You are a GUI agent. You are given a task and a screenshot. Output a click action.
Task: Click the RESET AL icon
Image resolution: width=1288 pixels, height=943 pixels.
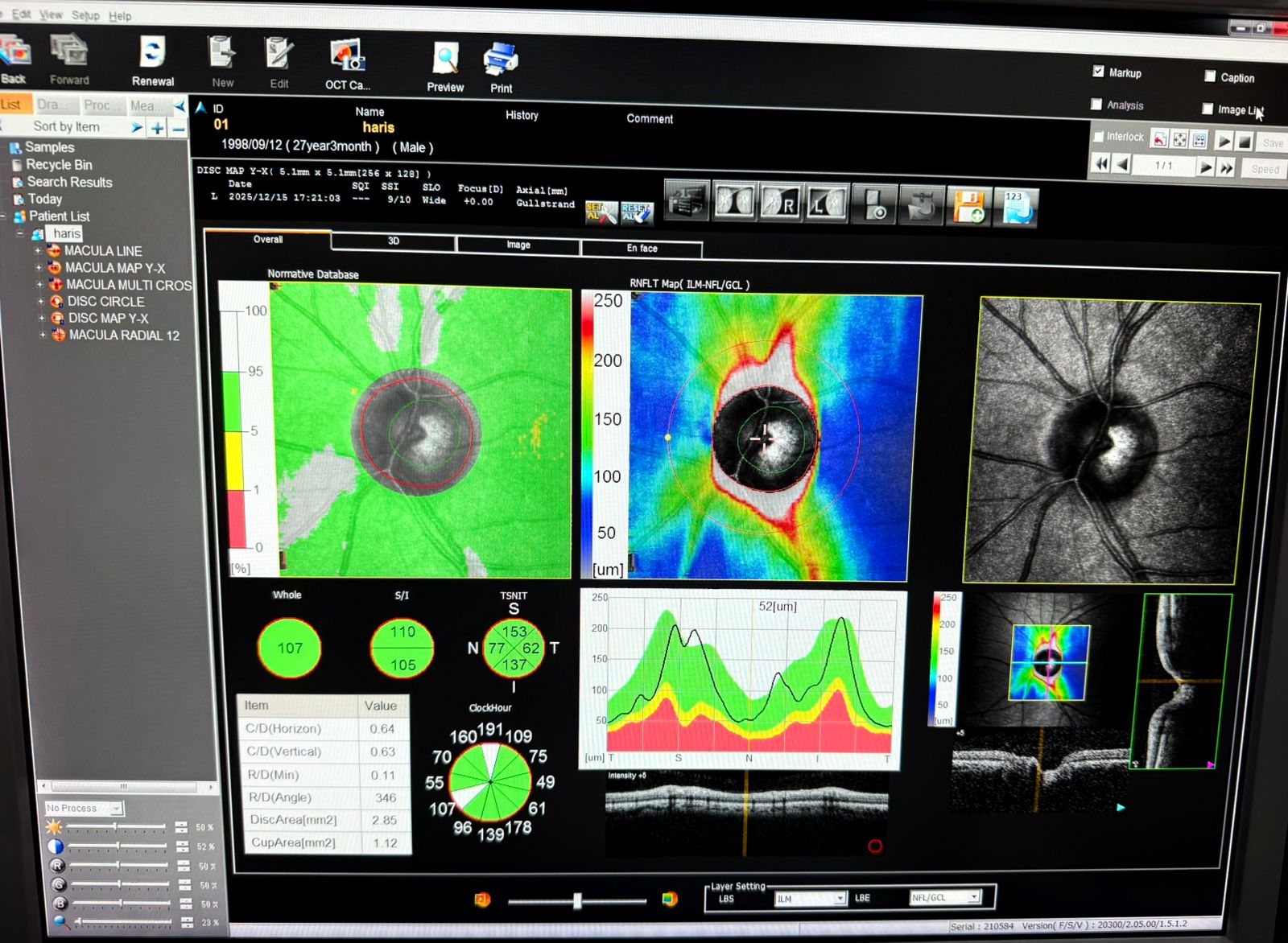[x=636, y=212]
